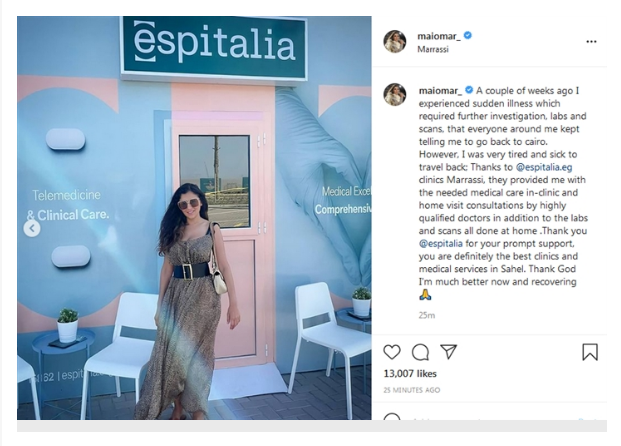
Task: Open the @espitalia mention in the caption
Action: click(x=441, y=243)
